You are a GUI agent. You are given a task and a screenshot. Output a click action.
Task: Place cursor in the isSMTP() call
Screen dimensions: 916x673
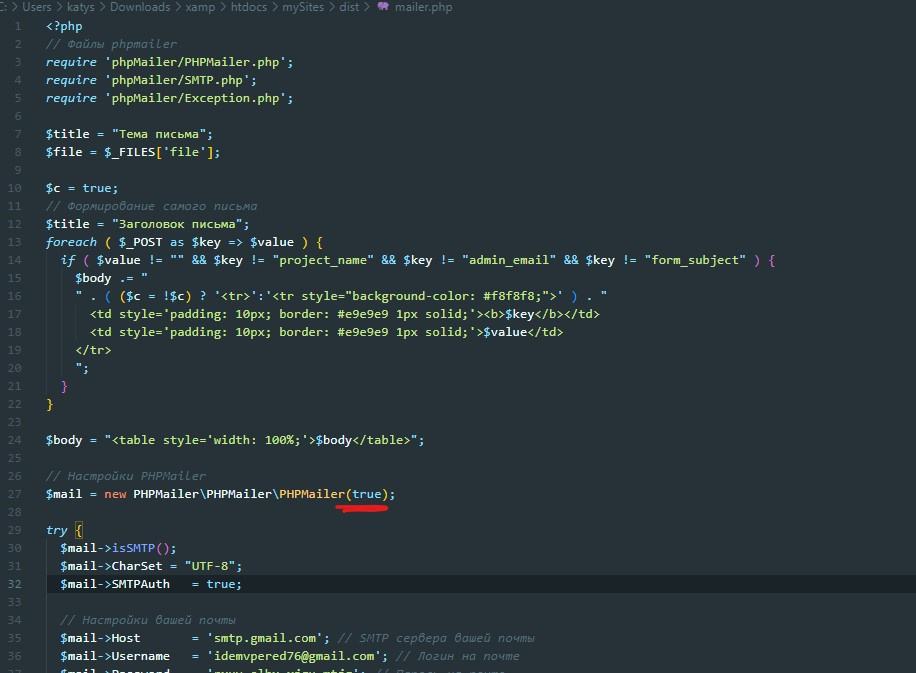coord(143,548)
